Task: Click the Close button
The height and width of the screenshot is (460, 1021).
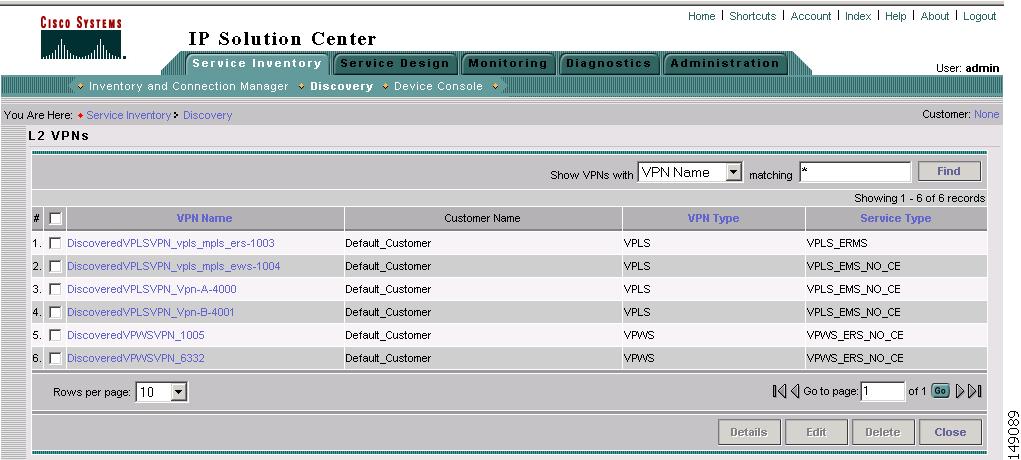Action: coord(949,432)
